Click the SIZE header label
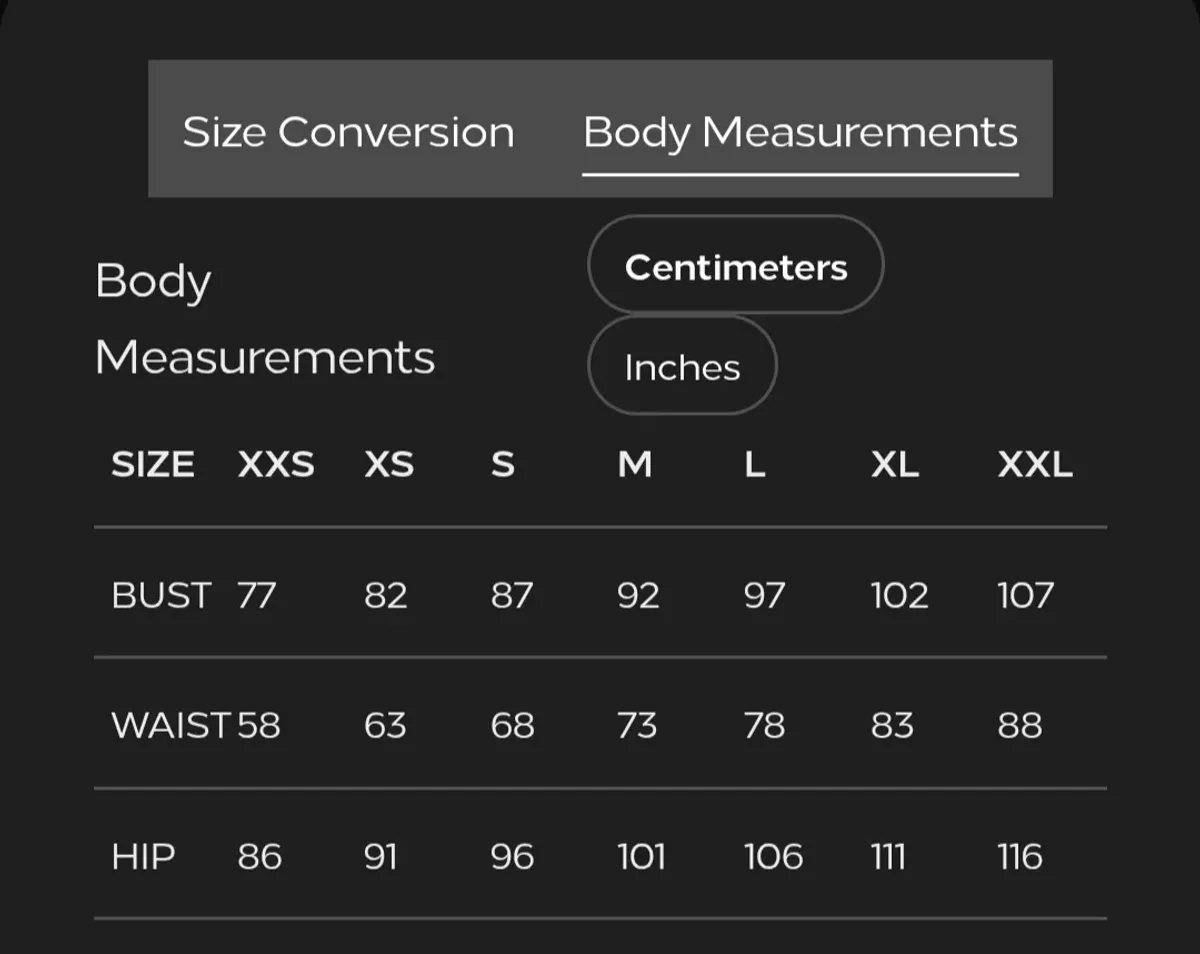The image size is (1200, 954). [x=153, y=465]
